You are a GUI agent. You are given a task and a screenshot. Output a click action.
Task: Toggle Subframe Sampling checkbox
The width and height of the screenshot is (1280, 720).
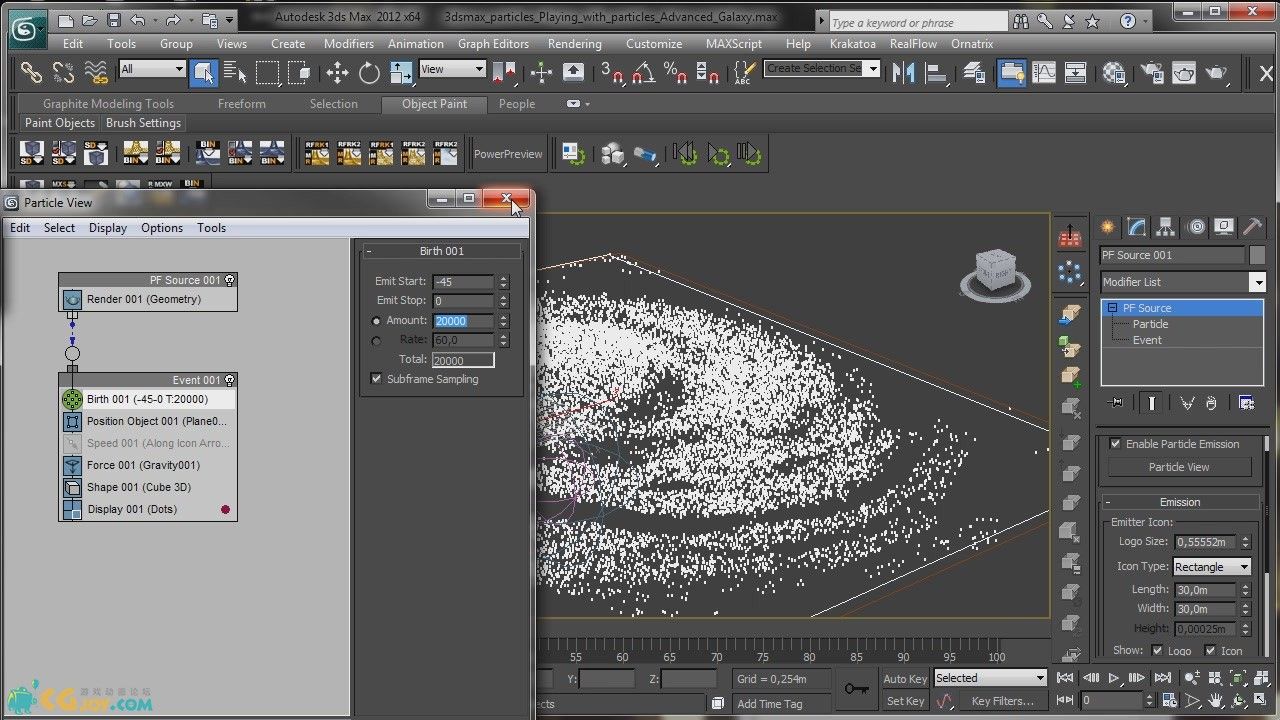pyautogui.click(x=376, y=379)
